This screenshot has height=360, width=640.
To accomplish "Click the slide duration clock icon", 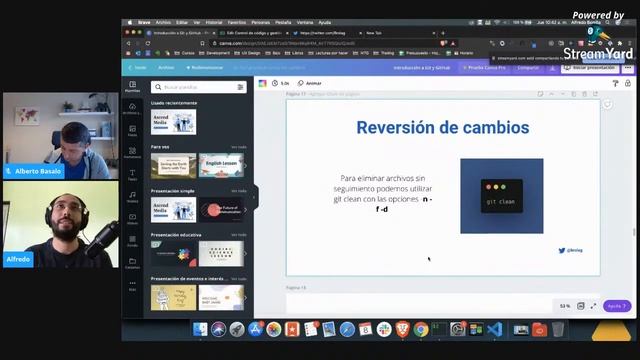I will (x=275, y=83).
